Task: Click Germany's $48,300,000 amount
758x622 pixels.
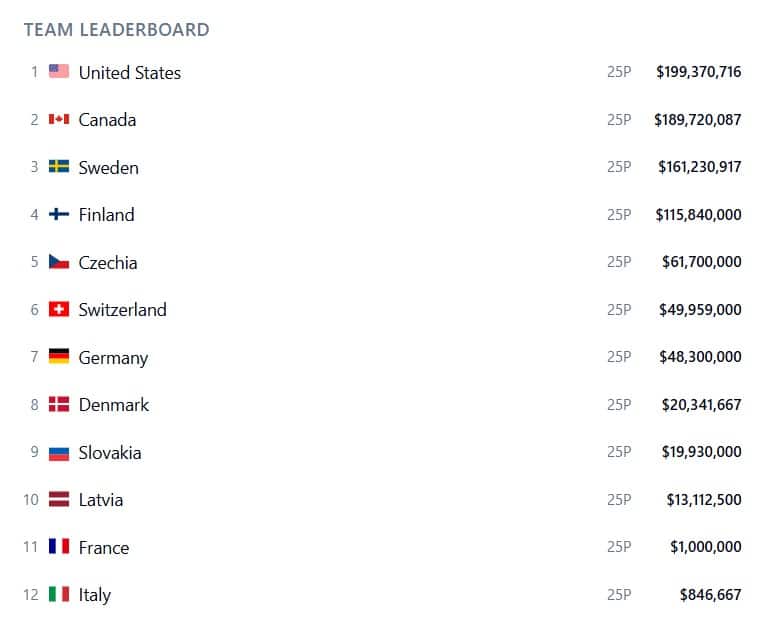Action: point(700,357)
